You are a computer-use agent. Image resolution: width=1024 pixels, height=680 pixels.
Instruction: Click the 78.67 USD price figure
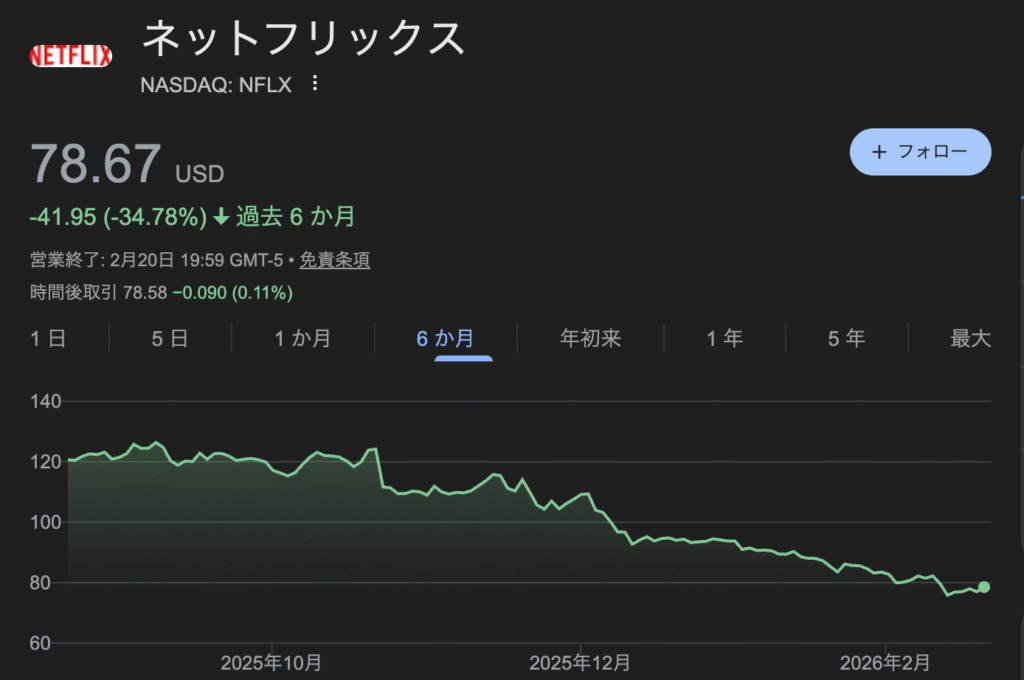(x=96, y=164)
